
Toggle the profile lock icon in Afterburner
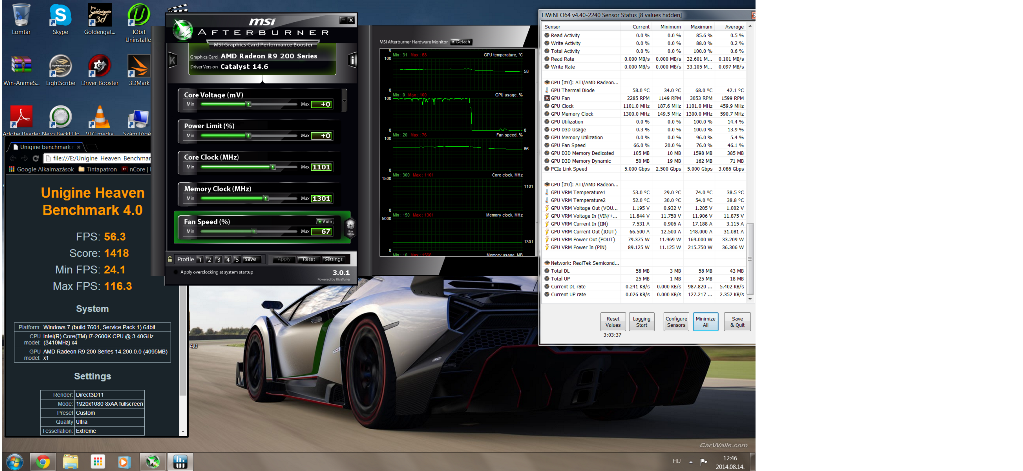tap(170, 259)
